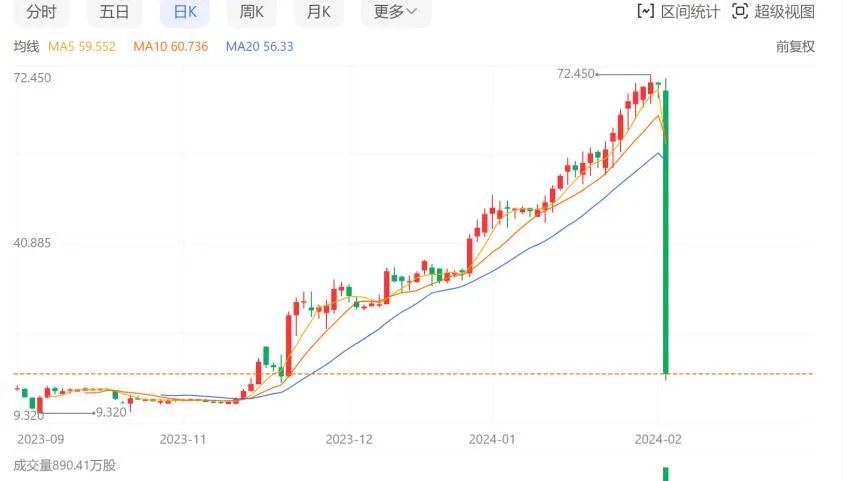Open the 前复权 price adjustment selector
This screenshot has width=843, height=481.
tap(795, 46)
